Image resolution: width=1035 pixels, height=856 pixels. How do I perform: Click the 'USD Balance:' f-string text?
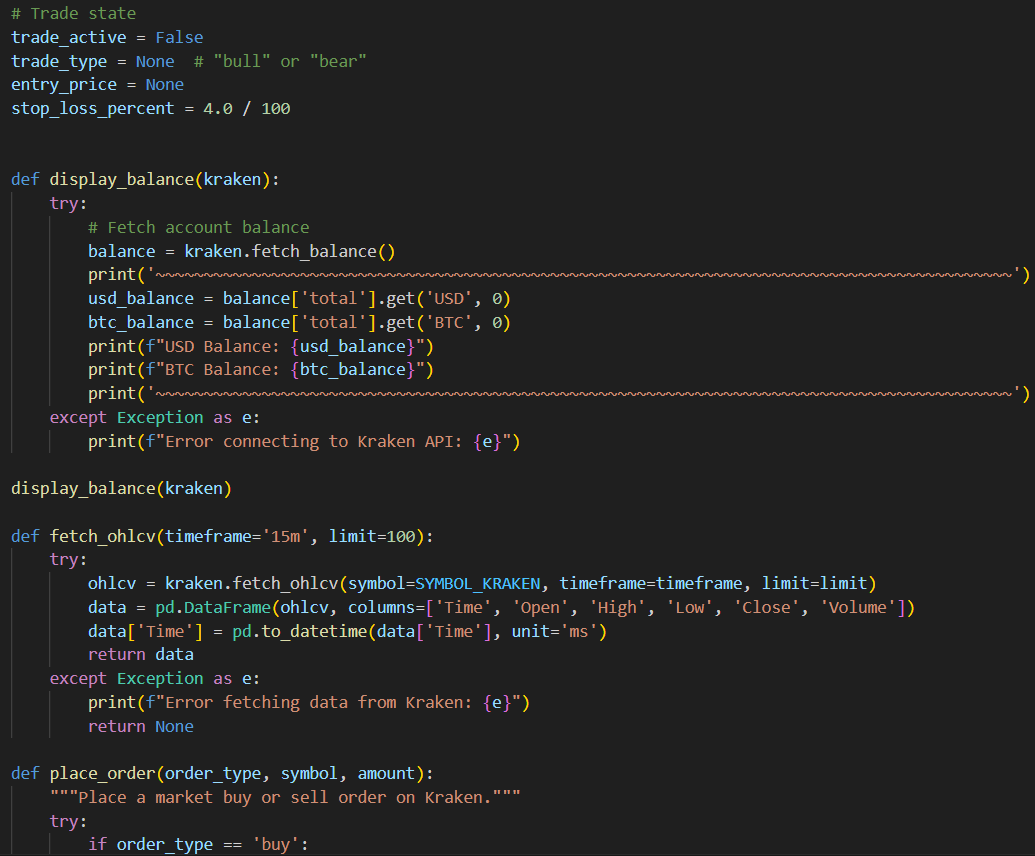click(222, 346)
